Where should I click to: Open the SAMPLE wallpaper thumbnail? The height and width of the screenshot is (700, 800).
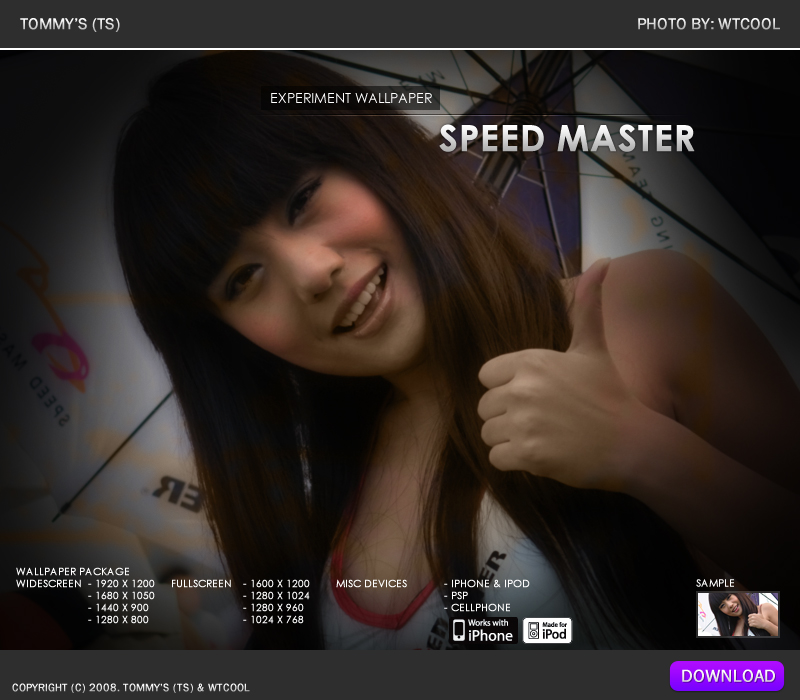[x=738, y=614]
